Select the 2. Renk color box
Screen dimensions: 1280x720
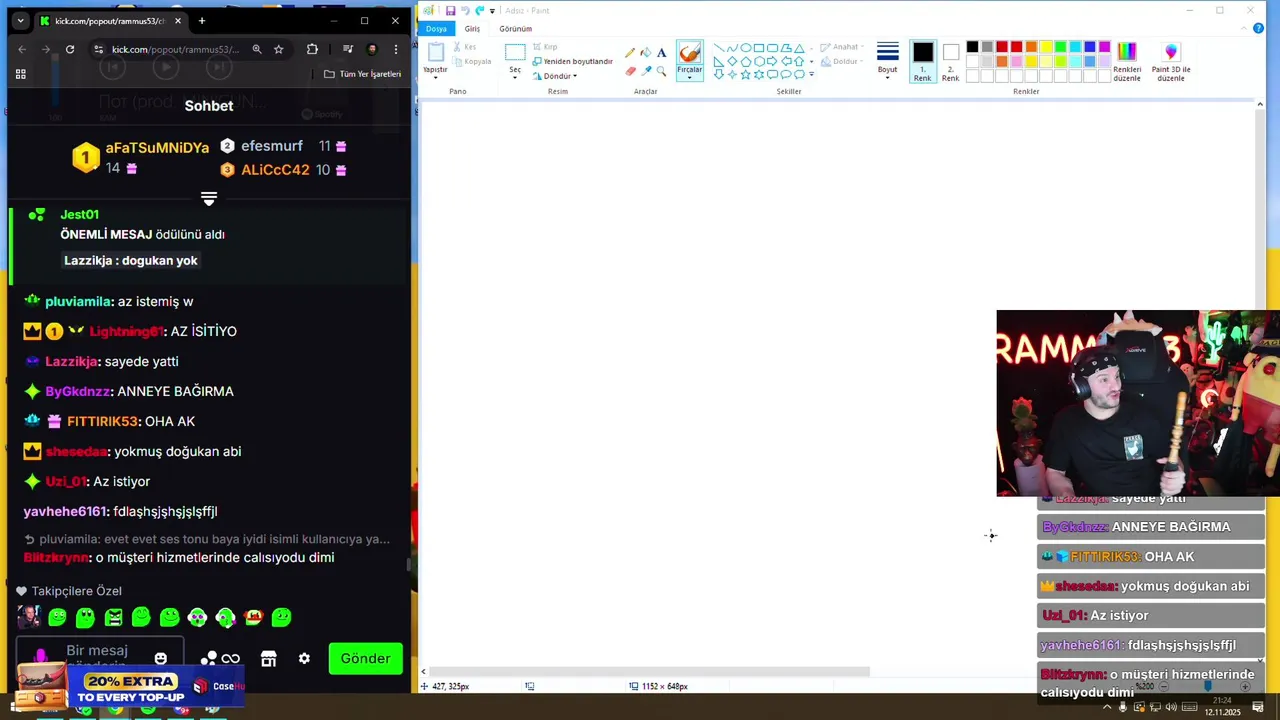pyautogui.click(x=950, y=61)
